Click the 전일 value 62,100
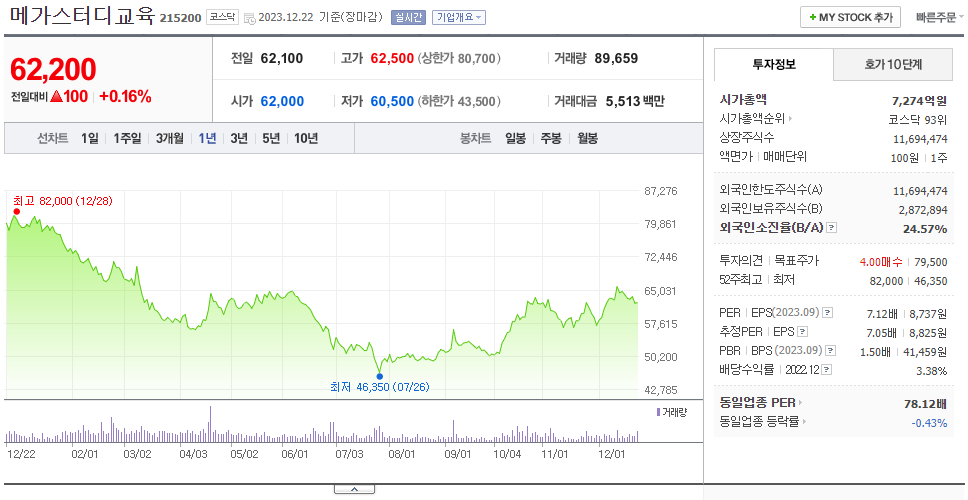The width and height of the screenshot is (968, 500). 282,59
